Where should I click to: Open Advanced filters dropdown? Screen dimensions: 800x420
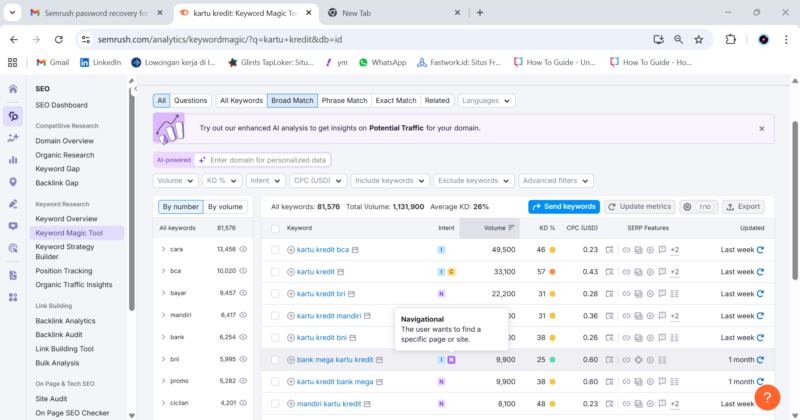[556, 181]
